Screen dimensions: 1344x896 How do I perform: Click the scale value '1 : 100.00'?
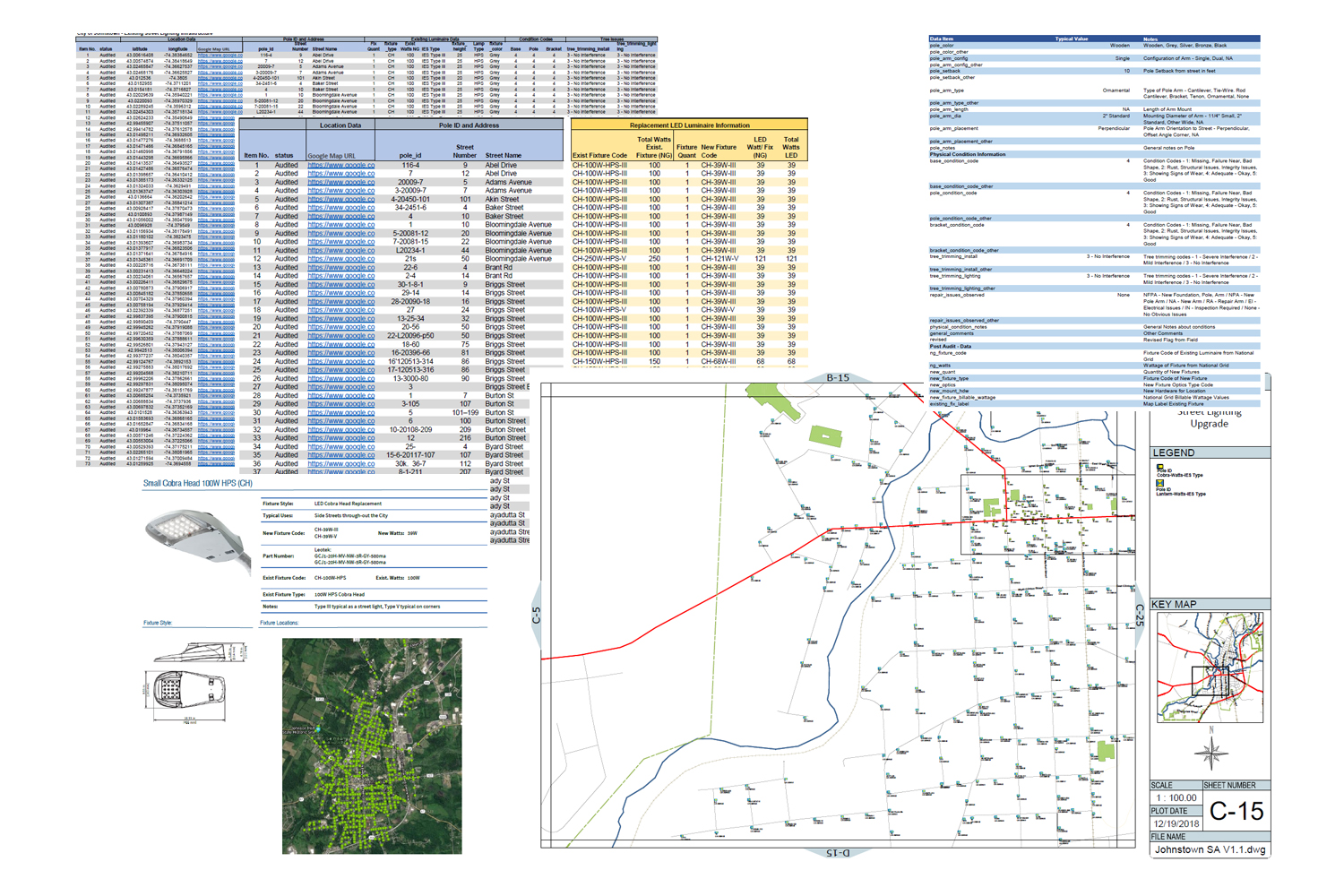tap(1176, 797)
